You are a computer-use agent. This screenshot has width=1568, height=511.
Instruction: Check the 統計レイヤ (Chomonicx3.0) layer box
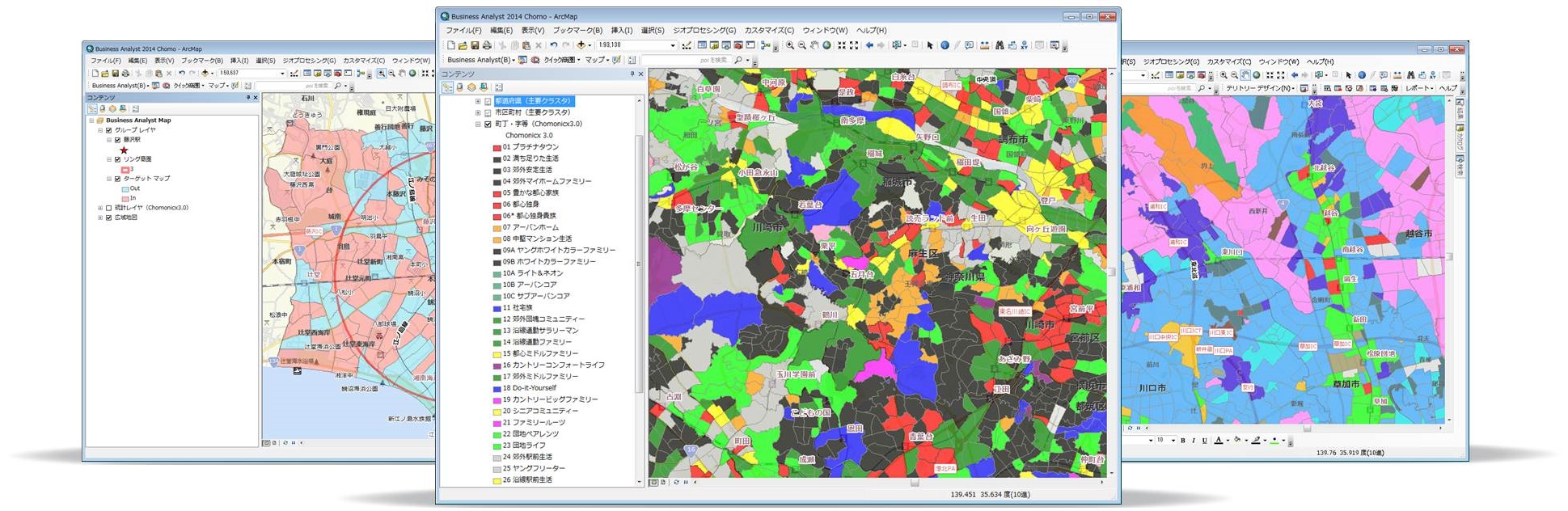click(109, 208)
